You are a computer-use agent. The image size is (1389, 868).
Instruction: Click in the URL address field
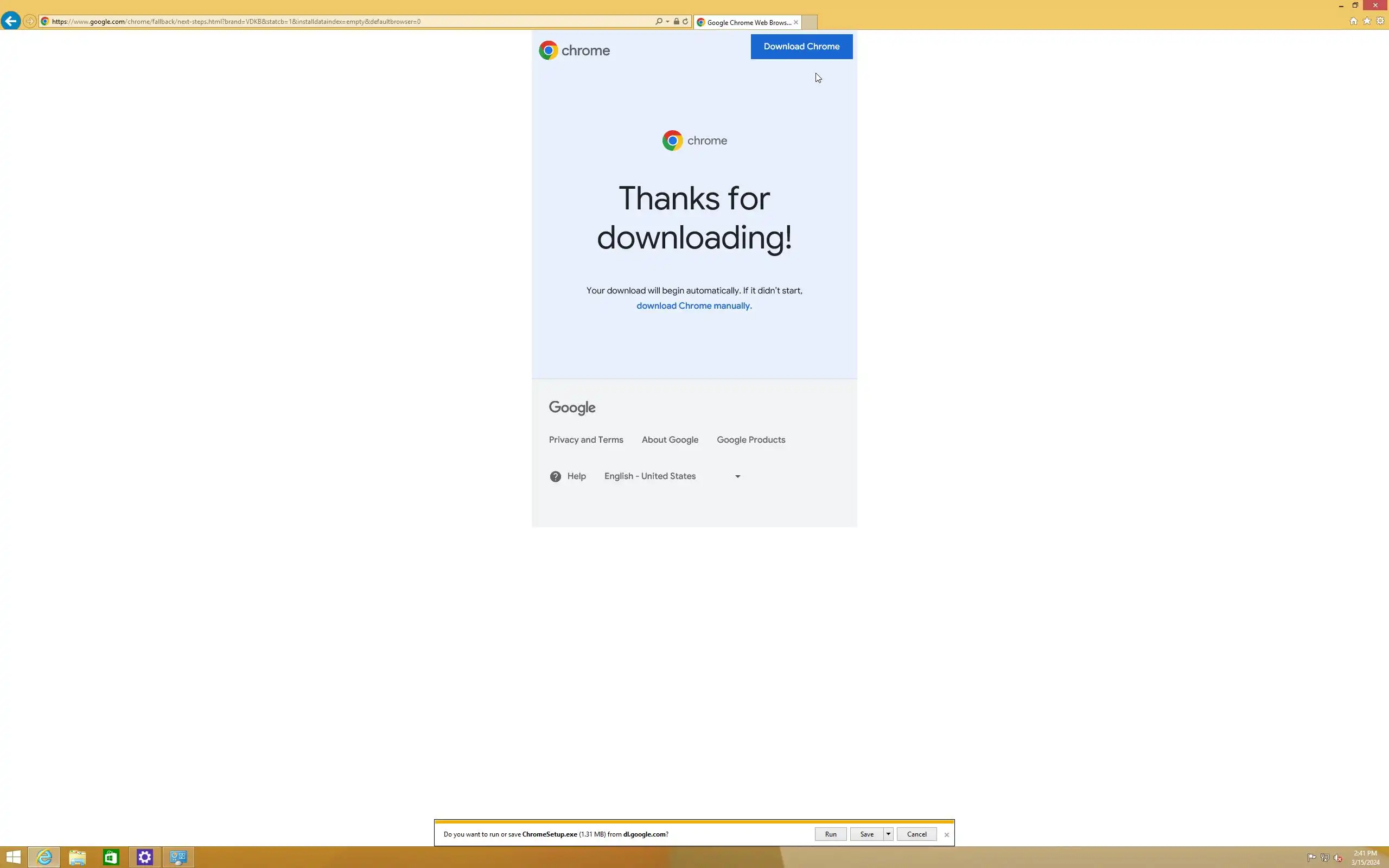pos(345,21)
